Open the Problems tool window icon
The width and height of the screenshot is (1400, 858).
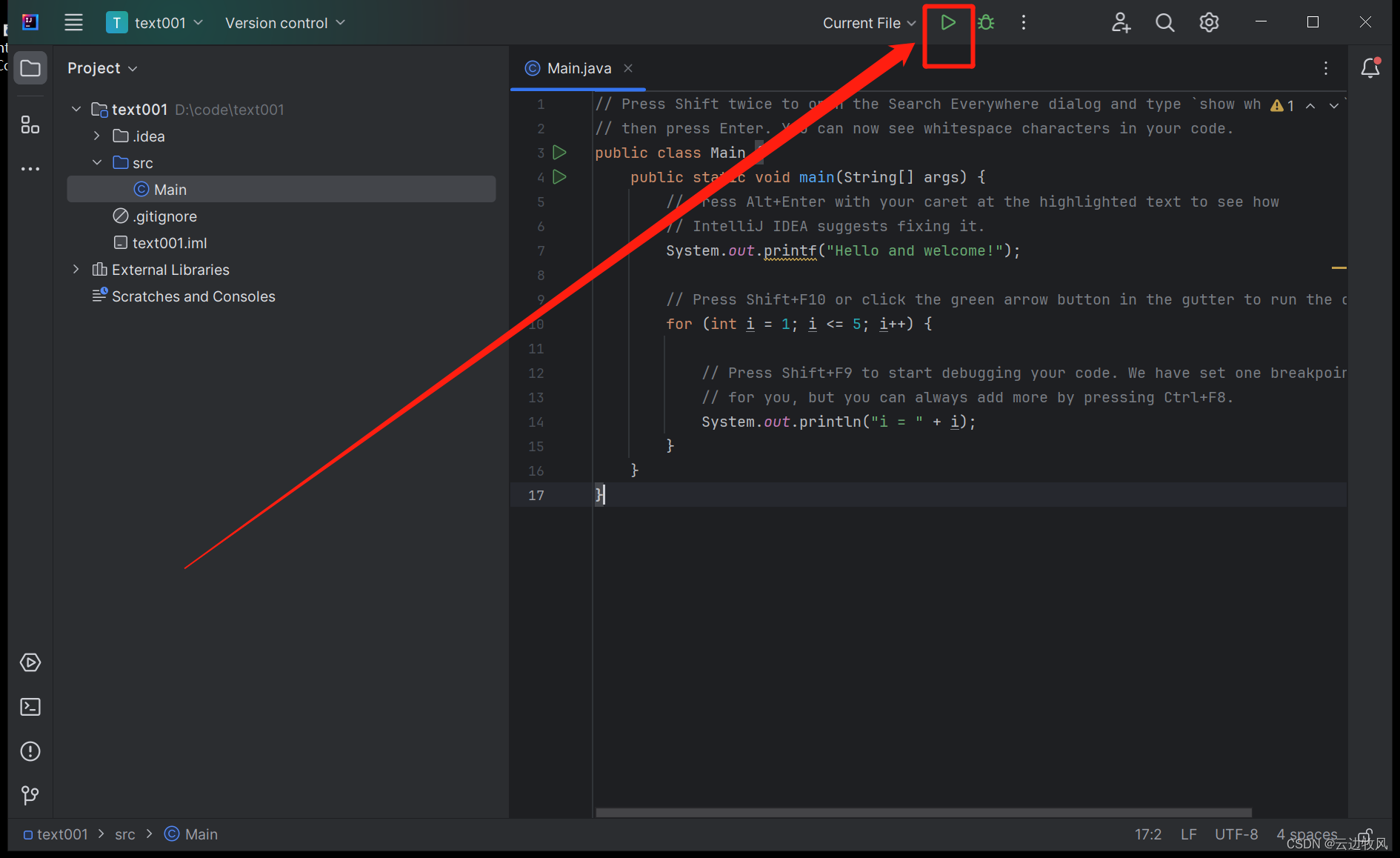click(30, 751)
